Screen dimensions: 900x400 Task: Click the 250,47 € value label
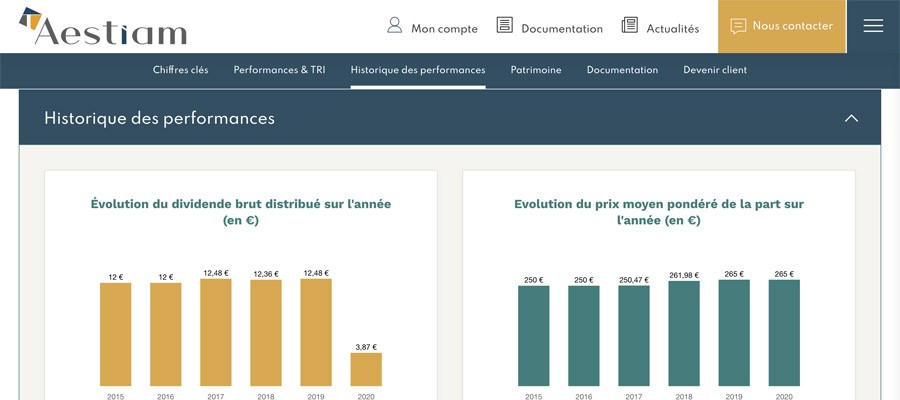tap(634, 280)
